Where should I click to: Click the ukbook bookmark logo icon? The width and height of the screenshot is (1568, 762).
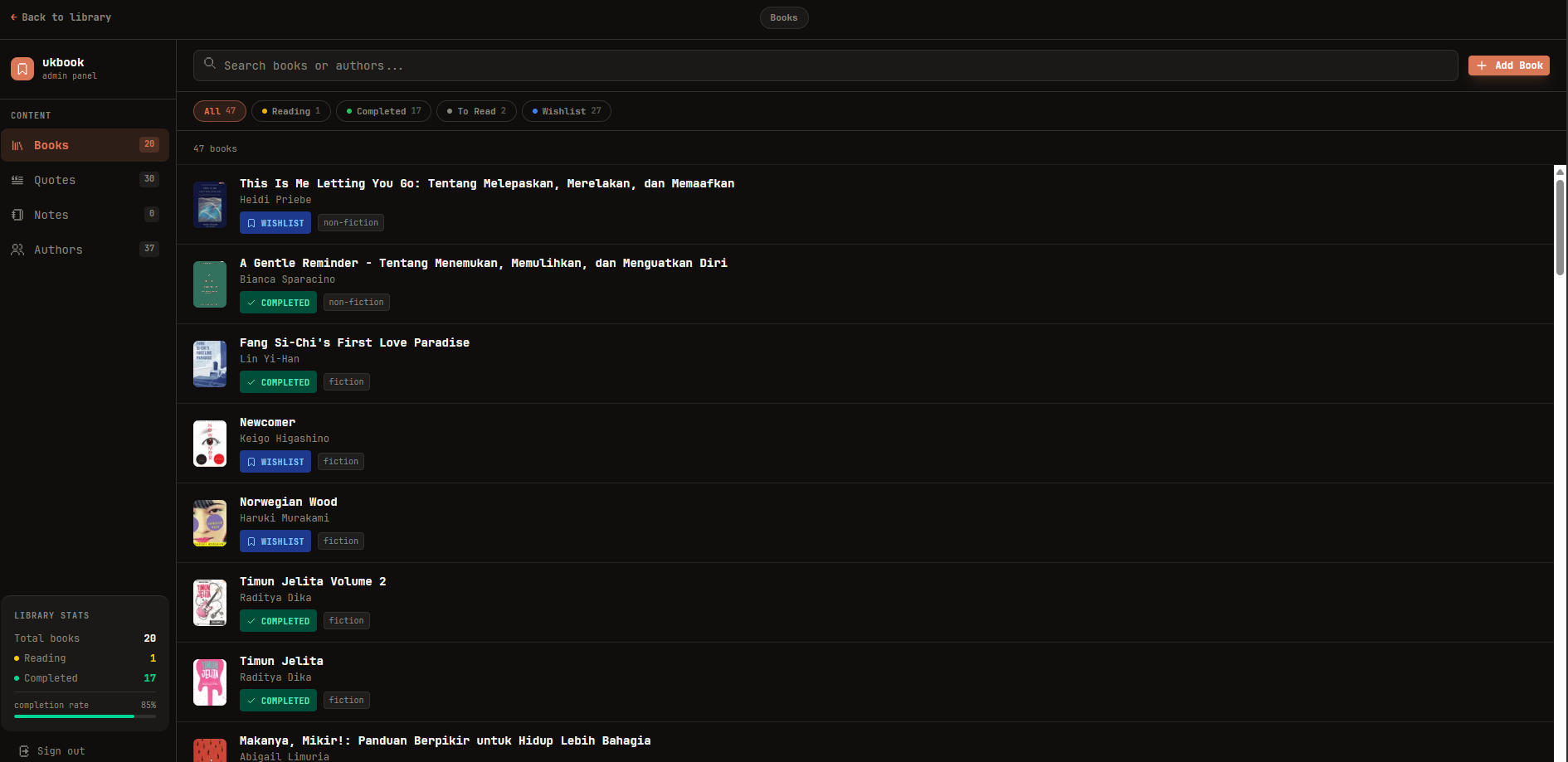tap(22, 69)
